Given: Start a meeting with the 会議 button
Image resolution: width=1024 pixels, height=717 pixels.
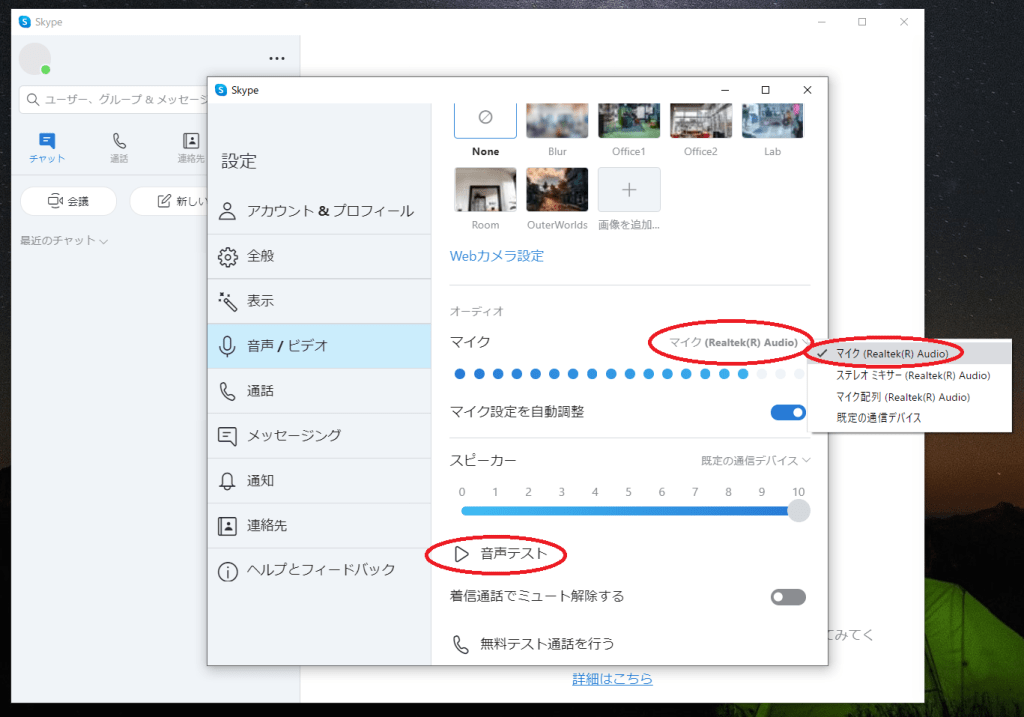Looking at the screenshot, I should coord(69,201).
